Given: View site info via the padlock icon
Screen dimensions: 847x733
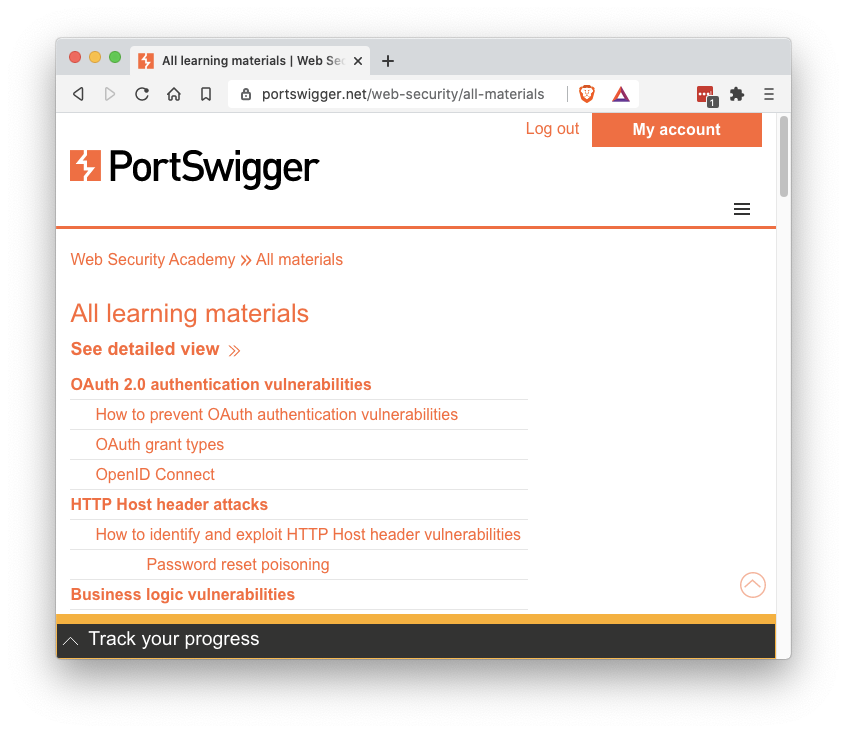Looking at the screenshot, I should [246, 94].
